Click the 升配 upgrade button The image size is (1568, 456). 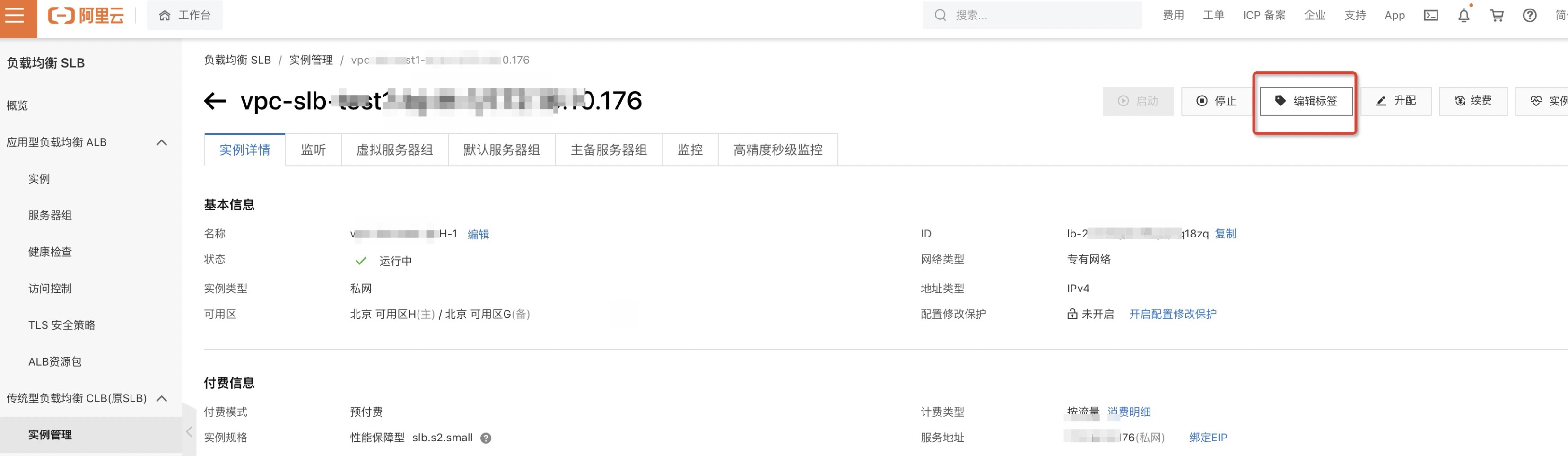tap(1396, 101)
